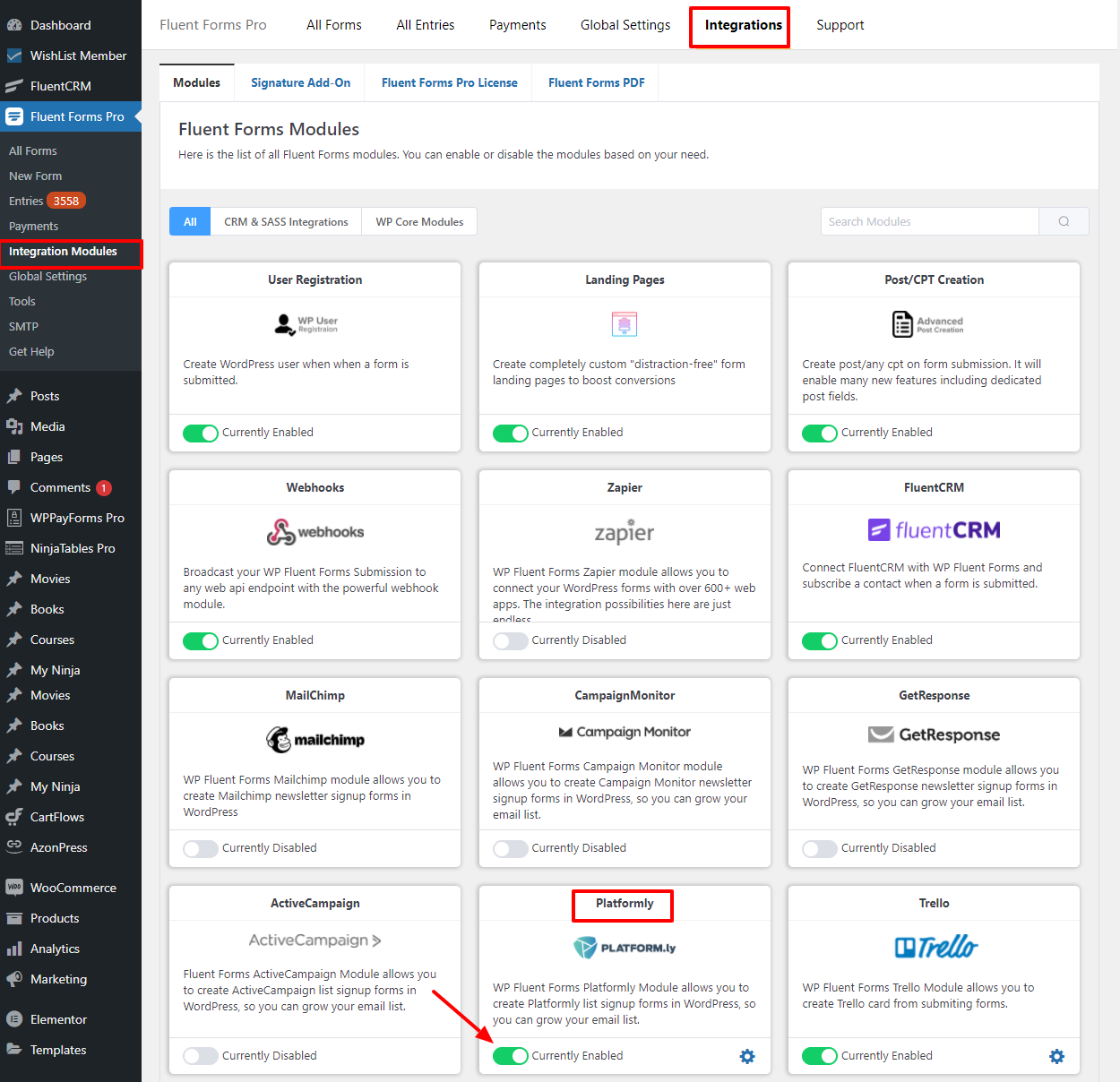Click the Dashboard icon in sidebar
1120x1082 pixels.
(14, 25)
